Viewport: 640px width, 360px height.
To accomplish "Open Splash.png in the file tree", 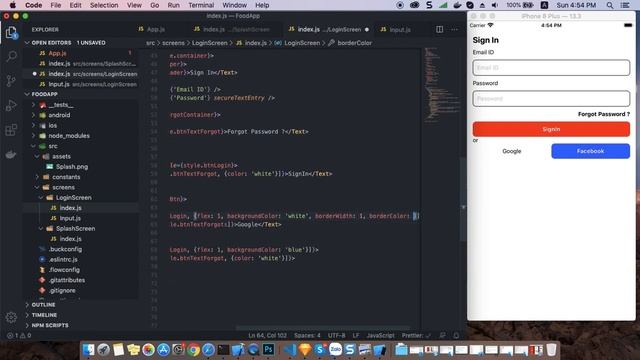I will tap(72, 167).
